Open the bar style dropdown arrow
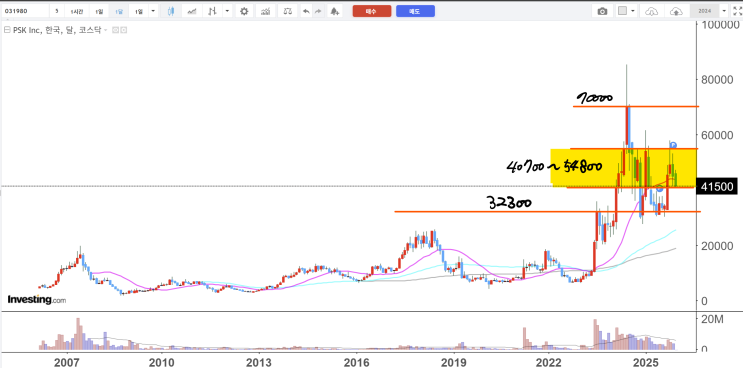This screenshot has width=743, height=368. pyautogui.click(x=228, y=11)
